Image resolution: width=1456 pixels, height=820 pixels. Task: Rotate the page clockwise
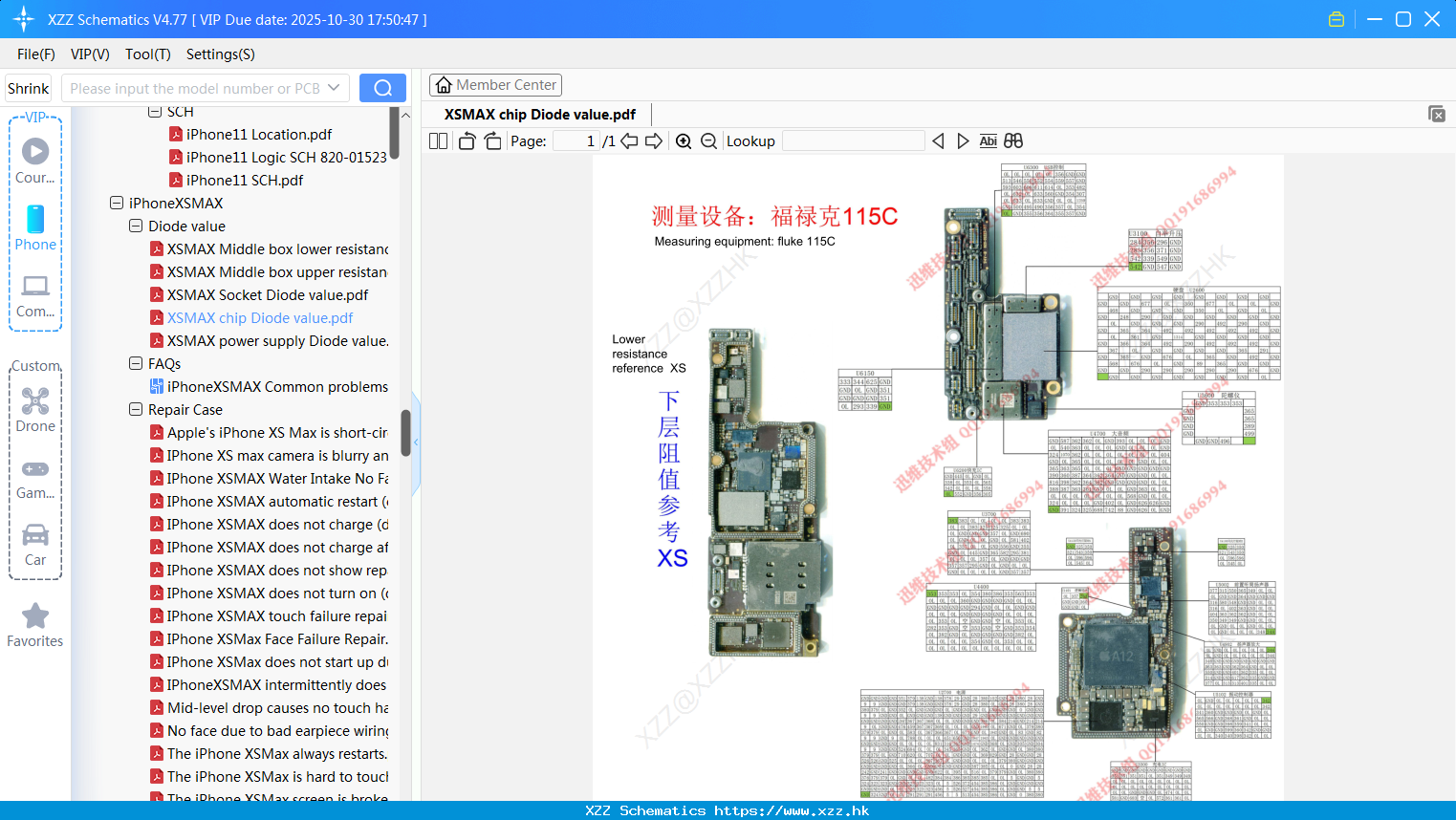coord(492,141)
